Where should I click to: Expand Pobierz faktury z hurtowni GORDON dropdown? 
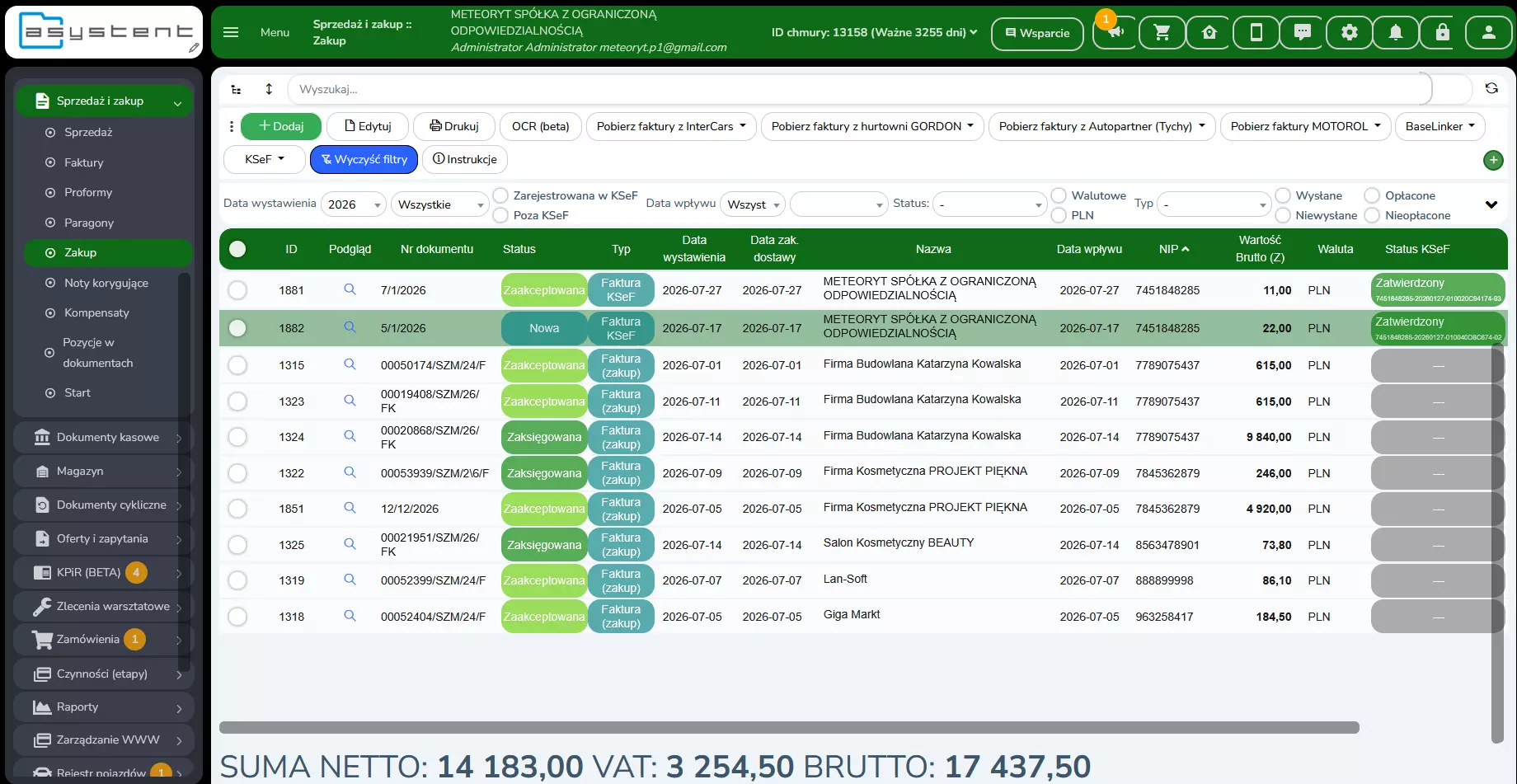point(872,126)
